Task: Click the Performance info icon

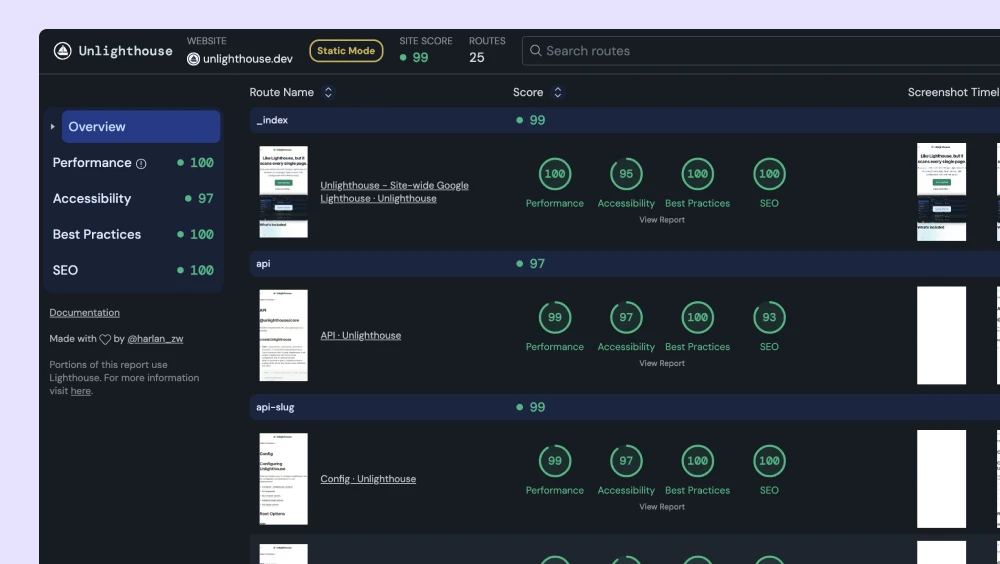Action: pos(142,164)
